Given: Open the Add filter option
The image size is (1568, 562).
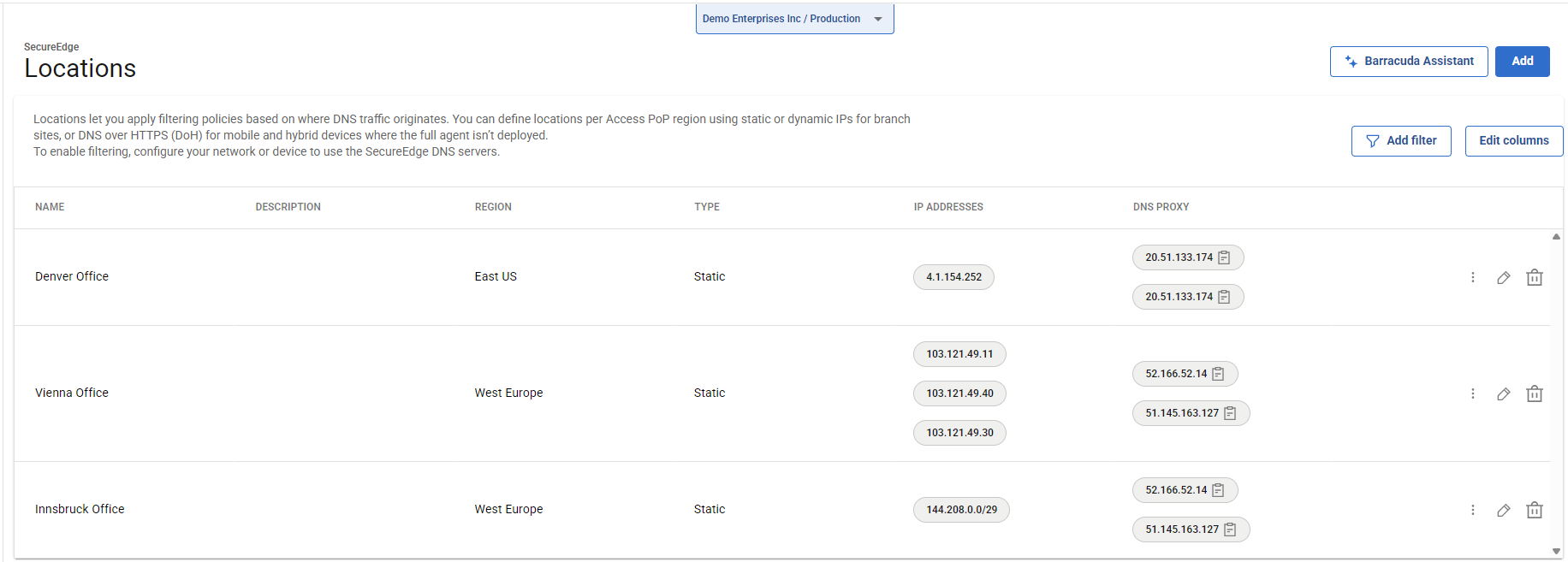Looking at the screenshot, I should [x=1400, y=141].
